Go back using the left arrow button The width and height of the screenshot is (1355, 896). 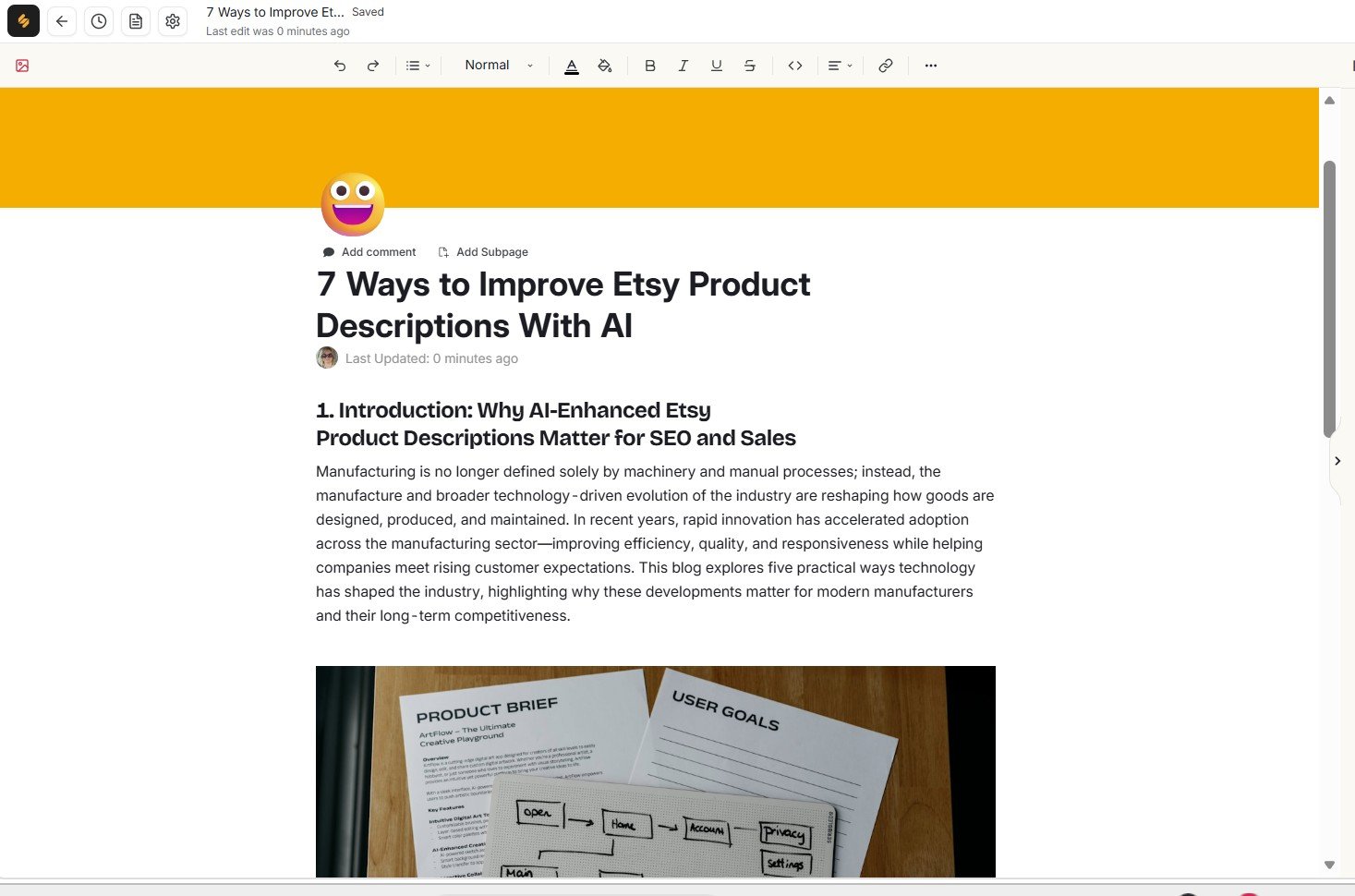(62, 20)
